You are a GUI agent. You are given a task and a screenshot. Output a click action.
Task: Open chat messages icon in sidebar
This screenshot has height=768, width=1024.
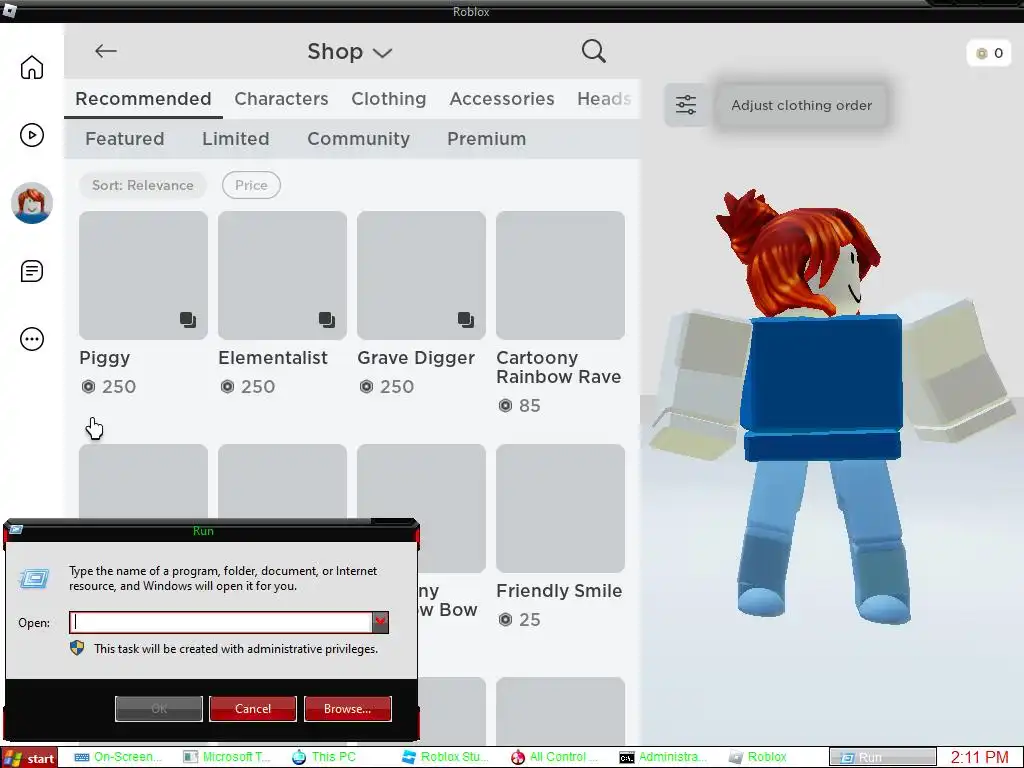pos(31,271)
